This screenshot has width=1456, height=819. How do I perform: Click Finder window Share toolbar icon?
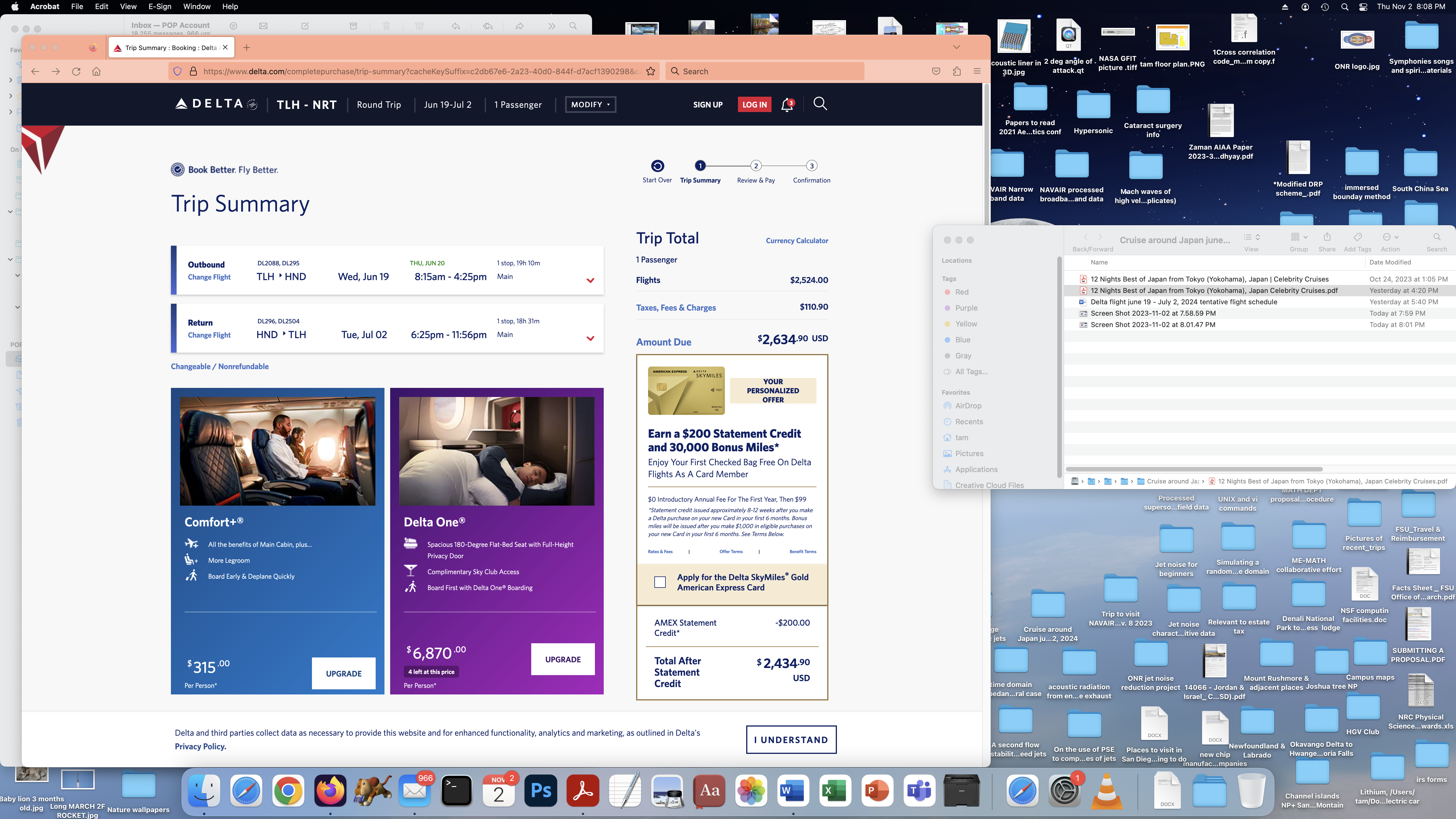point(1327,237)
